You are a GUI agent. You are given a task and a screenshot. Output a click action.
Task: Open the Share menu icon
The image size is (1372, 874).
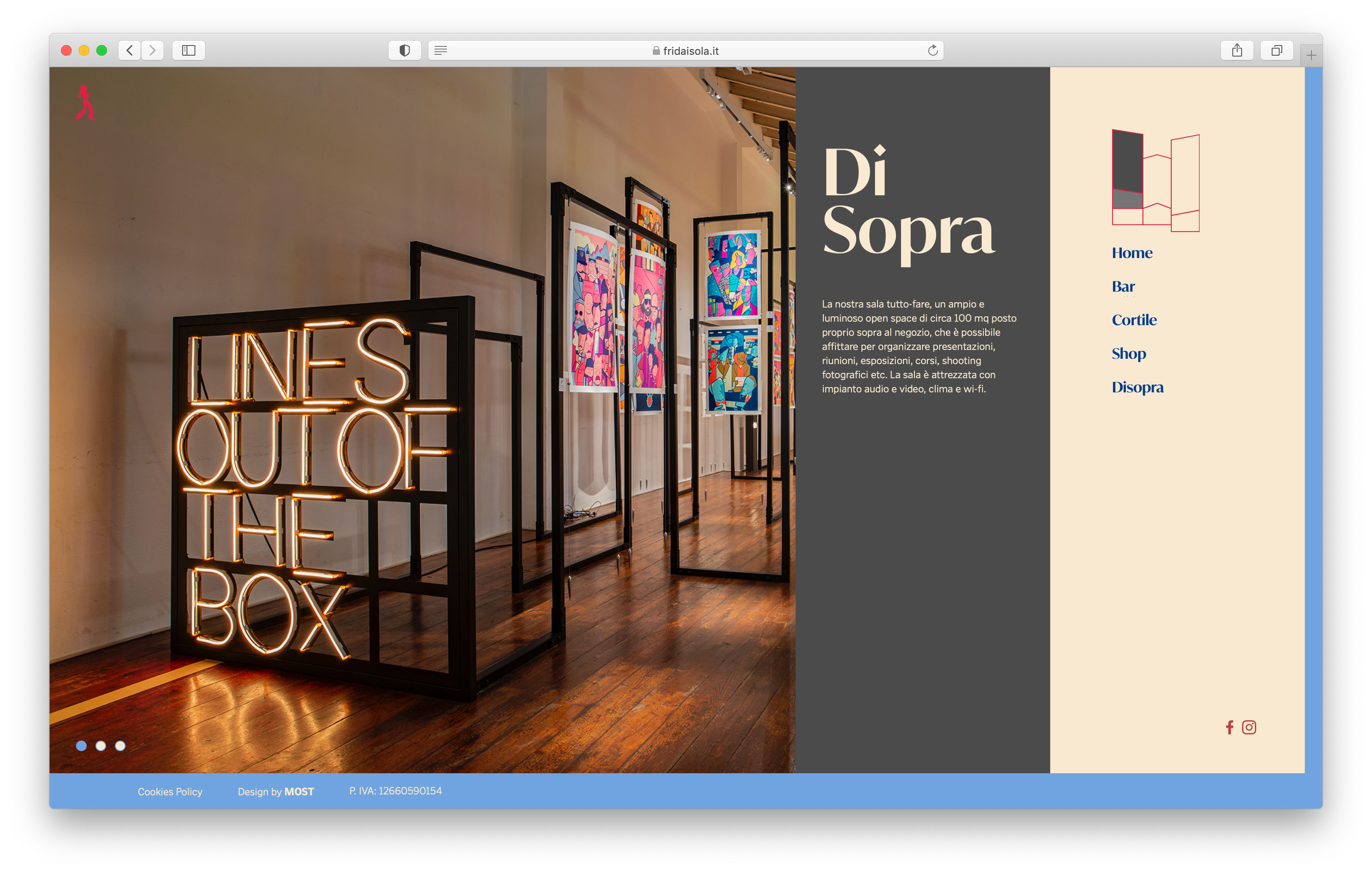pyautogui.click(x=1237, y=51)
